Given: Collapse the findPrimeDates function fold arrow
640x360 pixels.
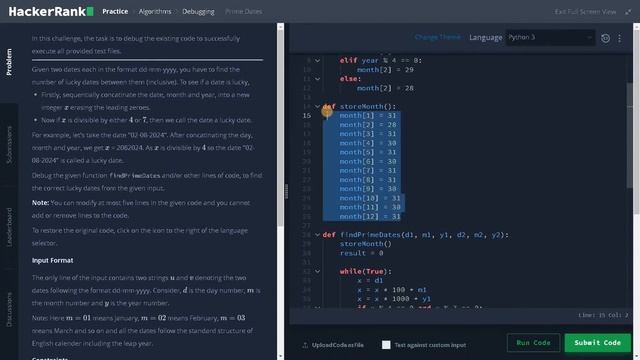Looking at the screenshot, I should (317, 235).
